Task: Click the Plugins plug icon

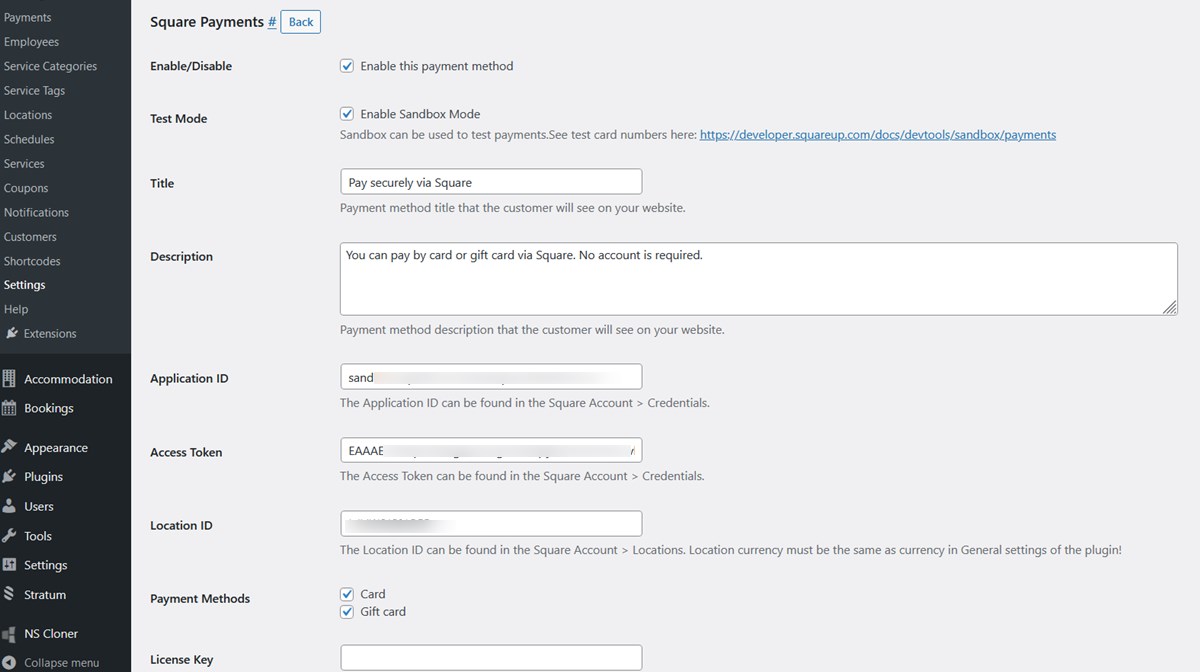Action: (9, 477)
